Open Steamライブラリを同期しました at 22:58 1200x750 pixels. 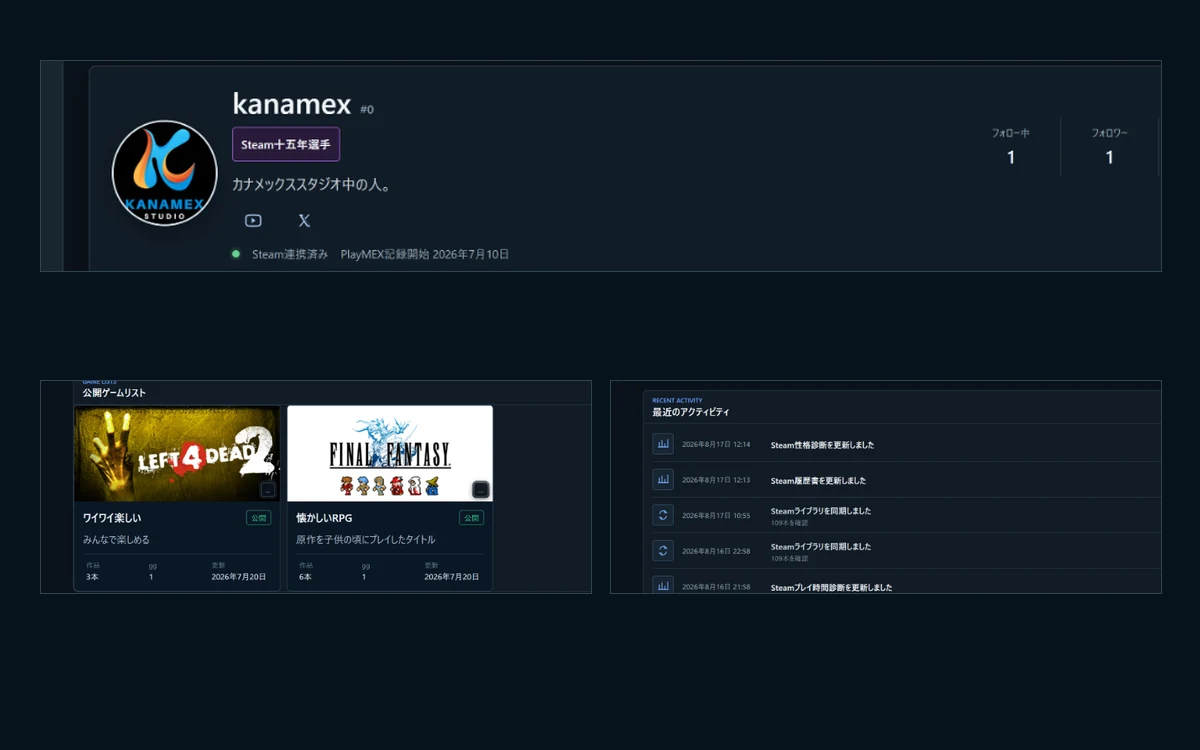821,547
